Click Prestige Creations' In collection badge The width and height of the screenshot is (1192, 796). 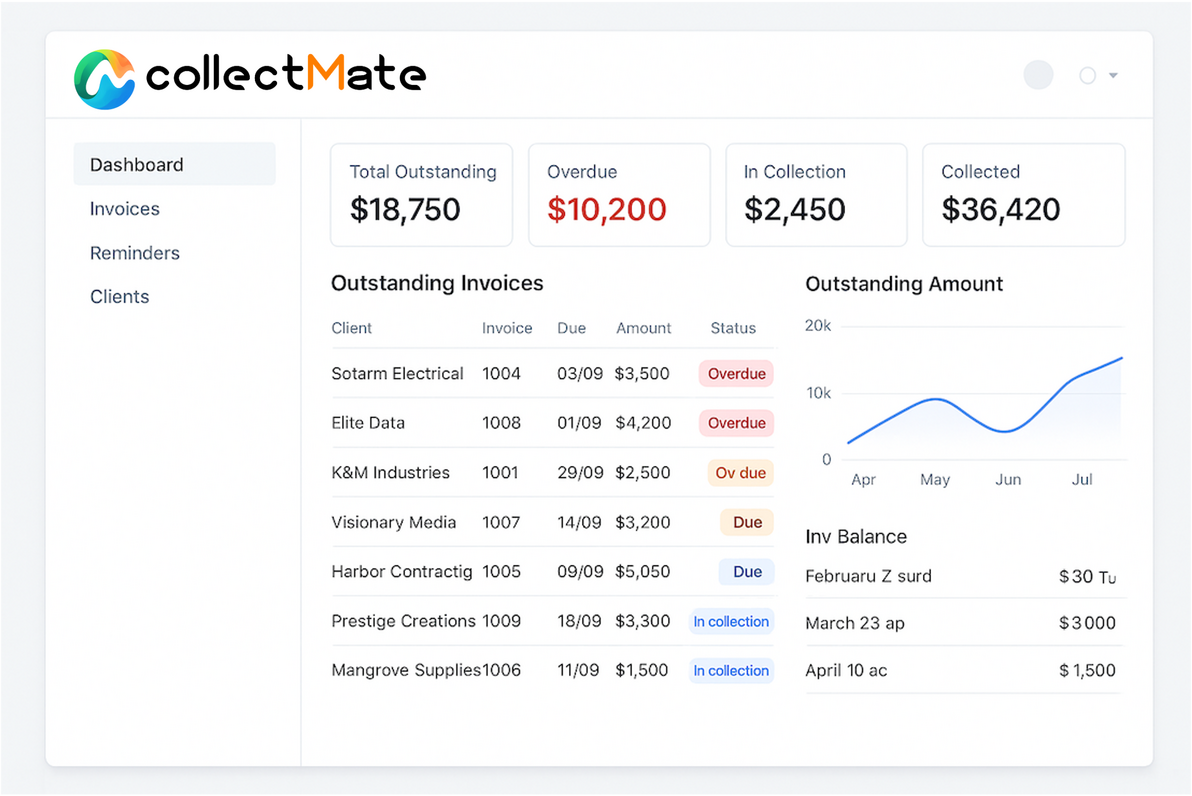[731, 621]
